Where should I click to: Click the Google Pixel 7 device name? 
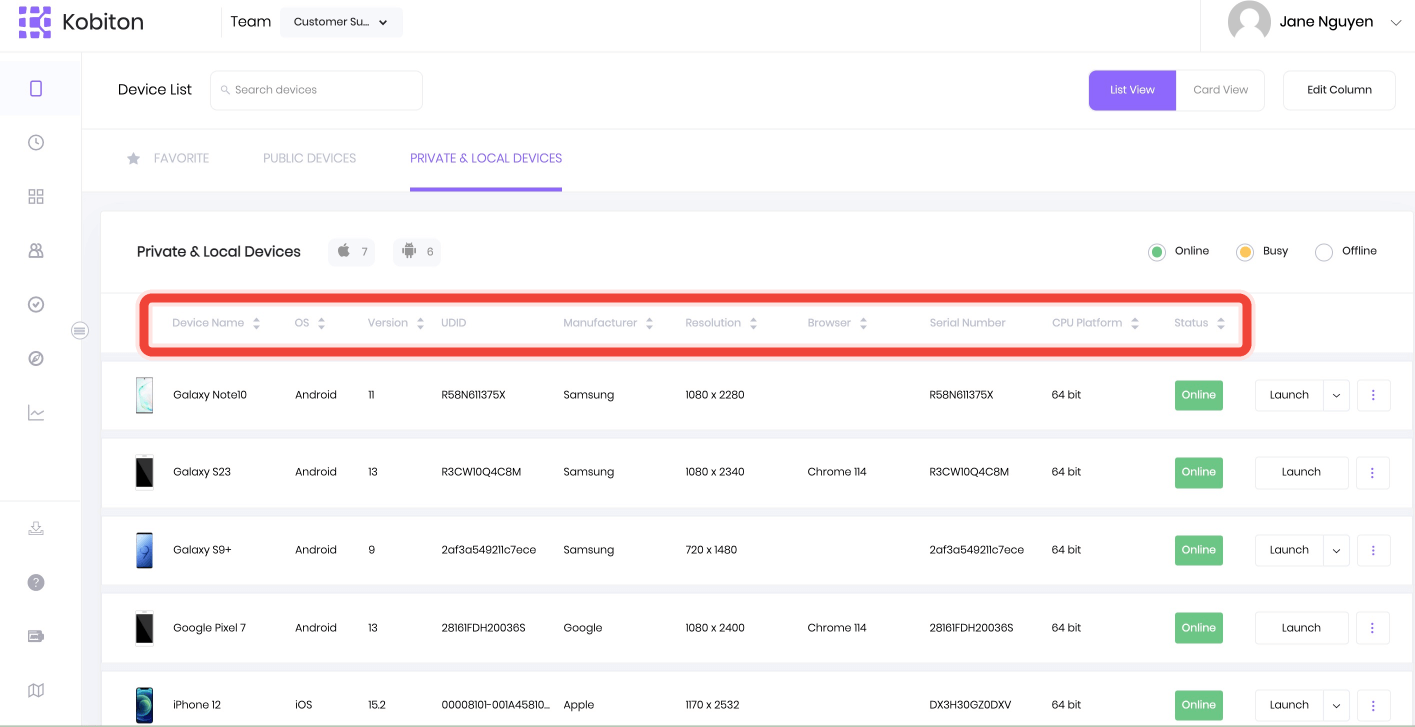pyautogui.click(x=209, y=628)
